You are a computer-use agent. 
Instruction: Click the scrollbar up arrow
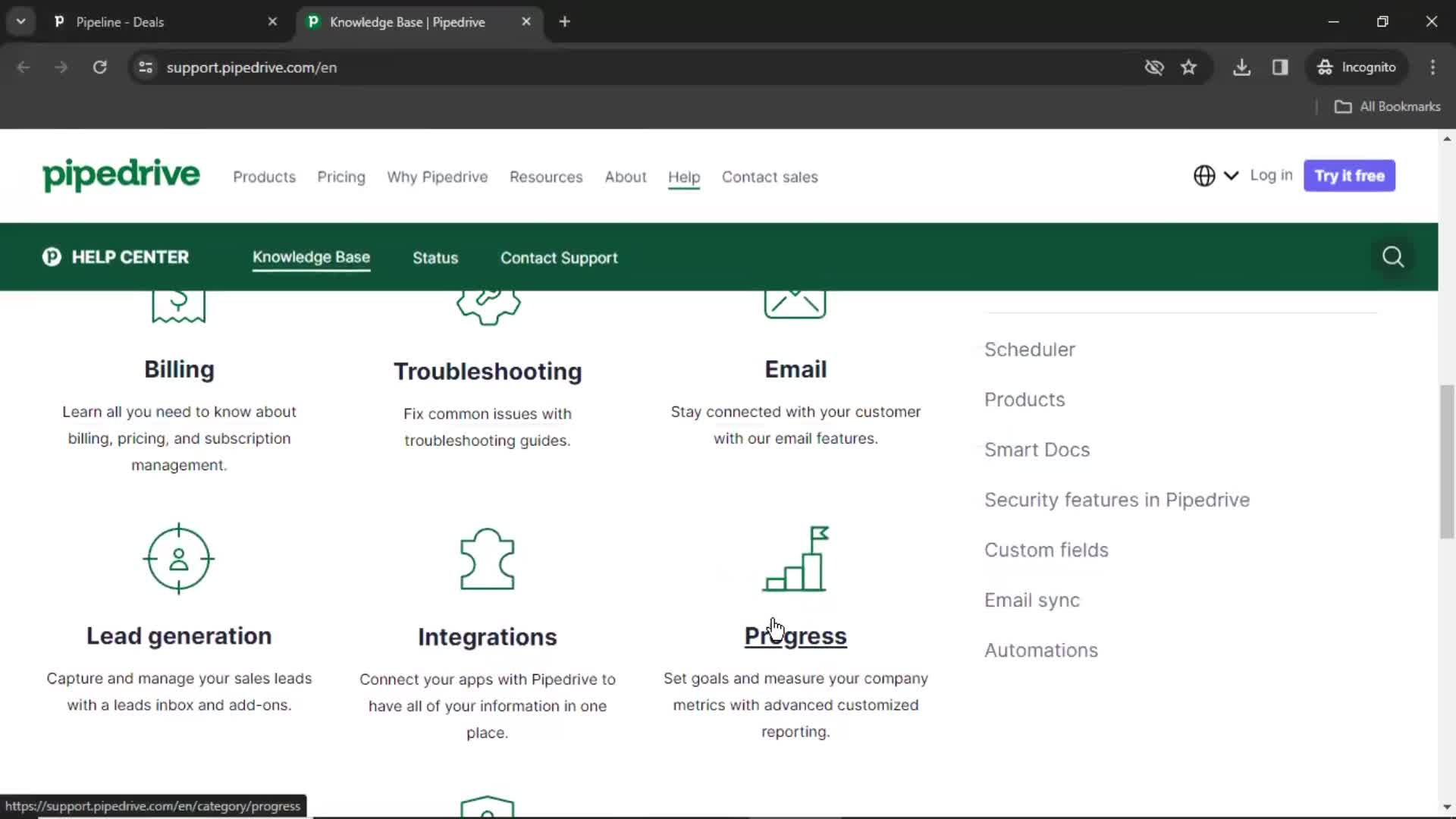coord(1447,139)
